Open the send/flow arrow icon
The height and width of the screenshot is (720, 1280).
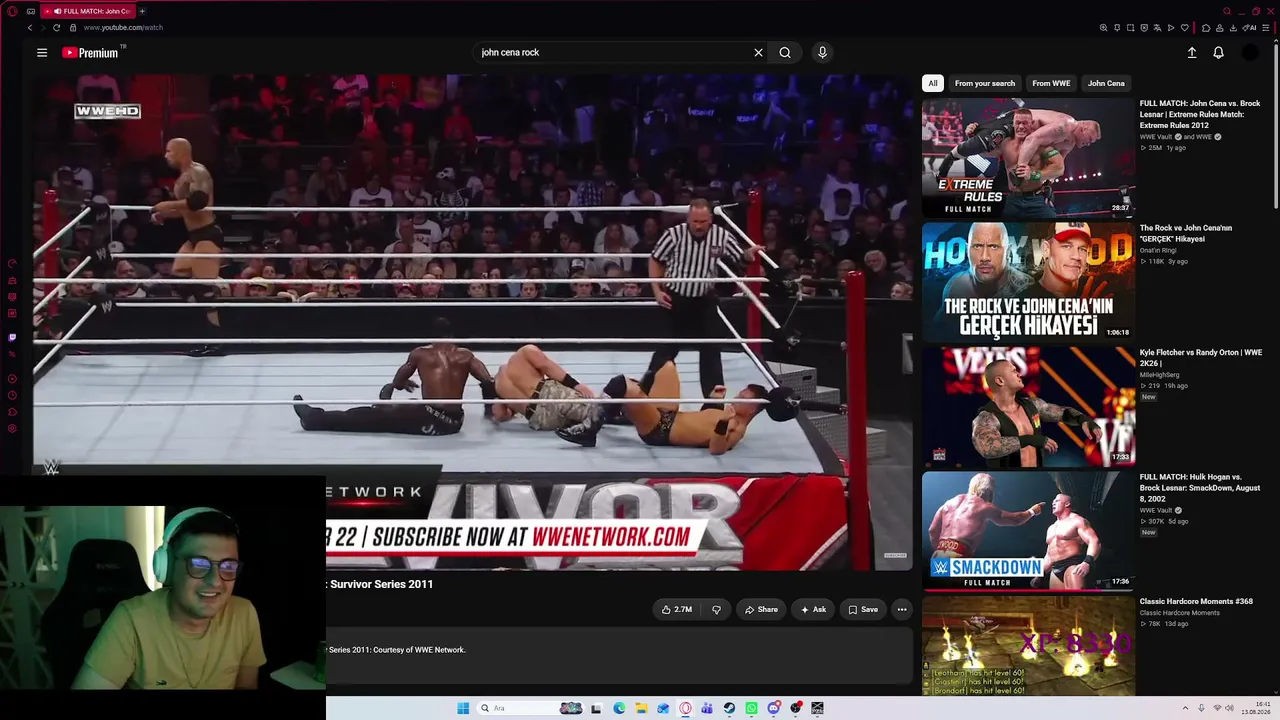pos(1171,28)
